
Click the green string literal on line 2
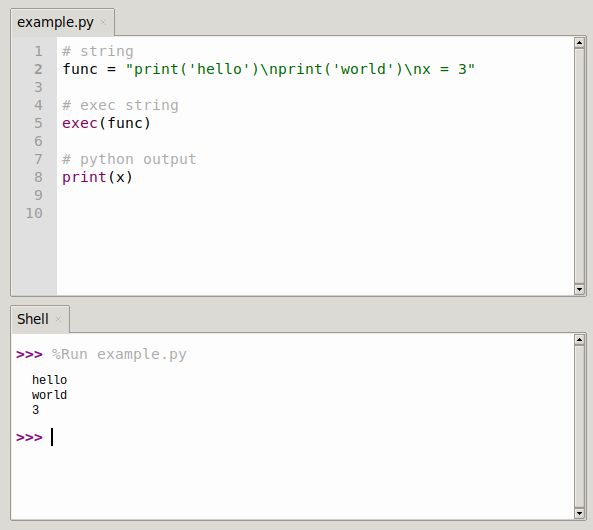(300, 69)
